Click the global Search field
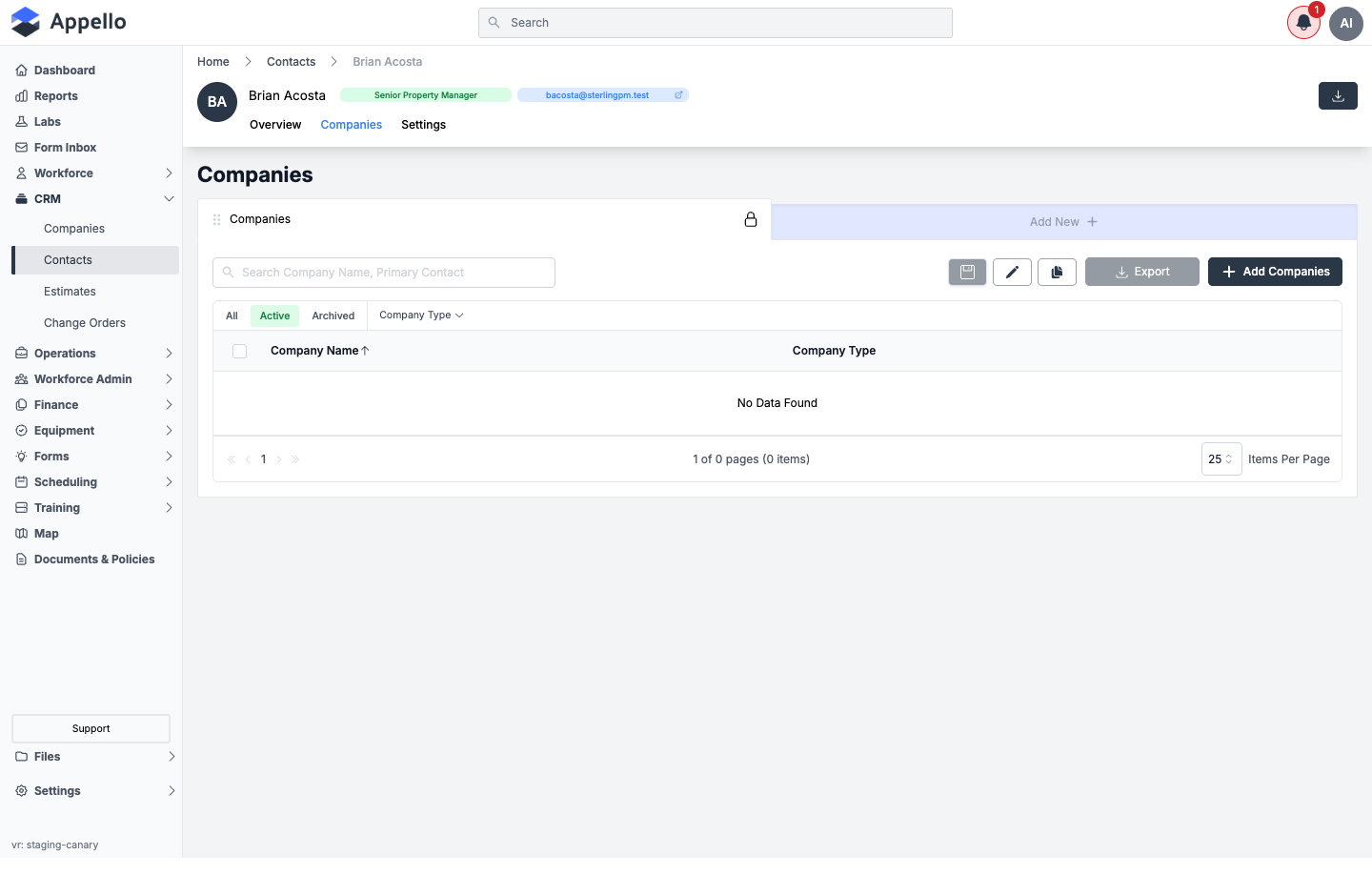This screenshot has width=1372, height=875. pos(716,23)
